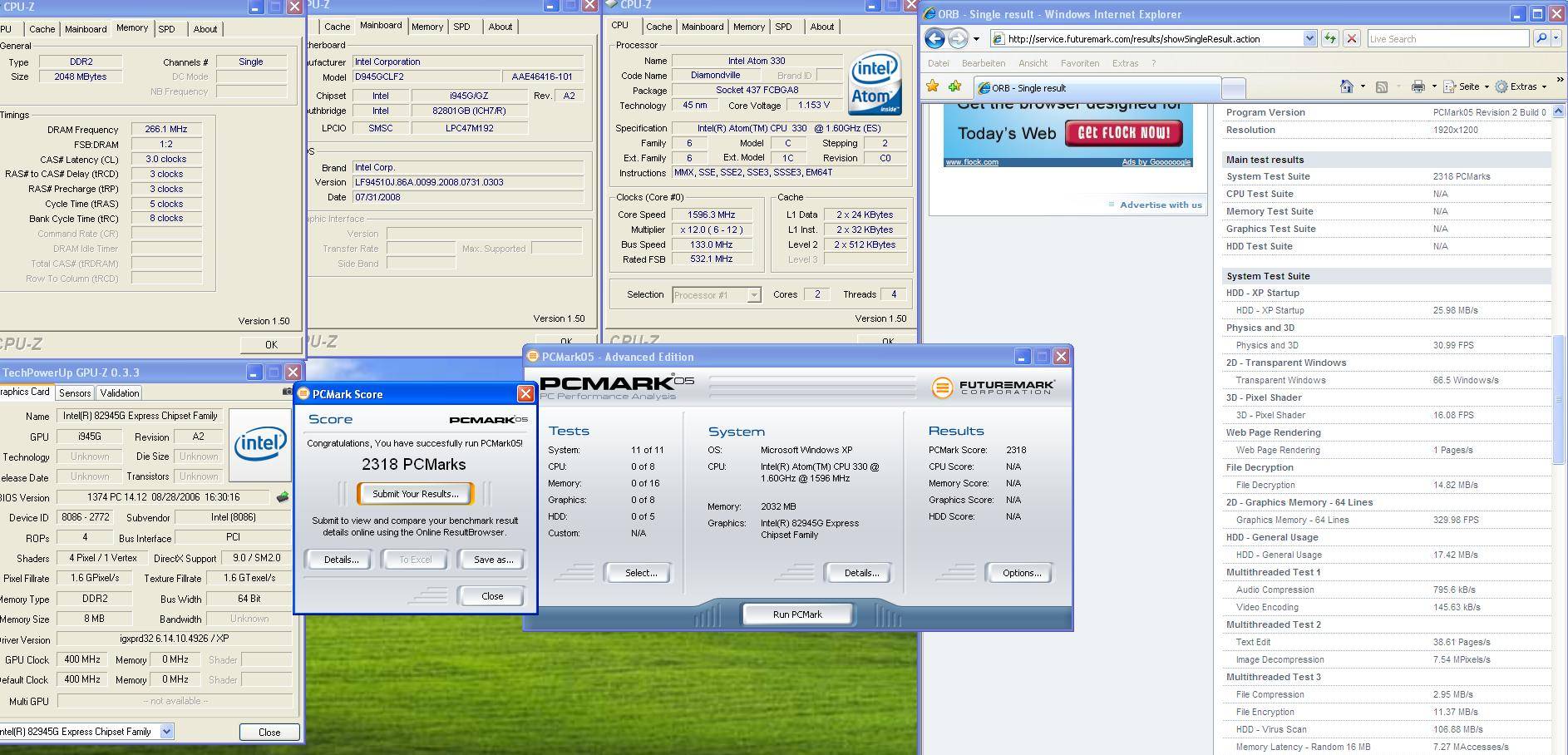The width and height of the screenshot is (1568, 755).
Task: Click OK in the Memory CPU-Z window
Action: (271, 344)
